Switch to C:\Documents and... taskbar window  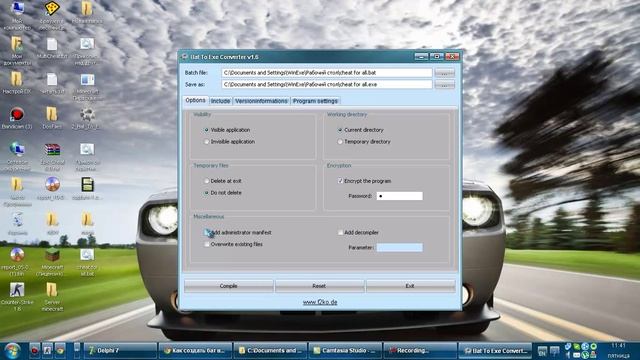click(x=270, y=351)
